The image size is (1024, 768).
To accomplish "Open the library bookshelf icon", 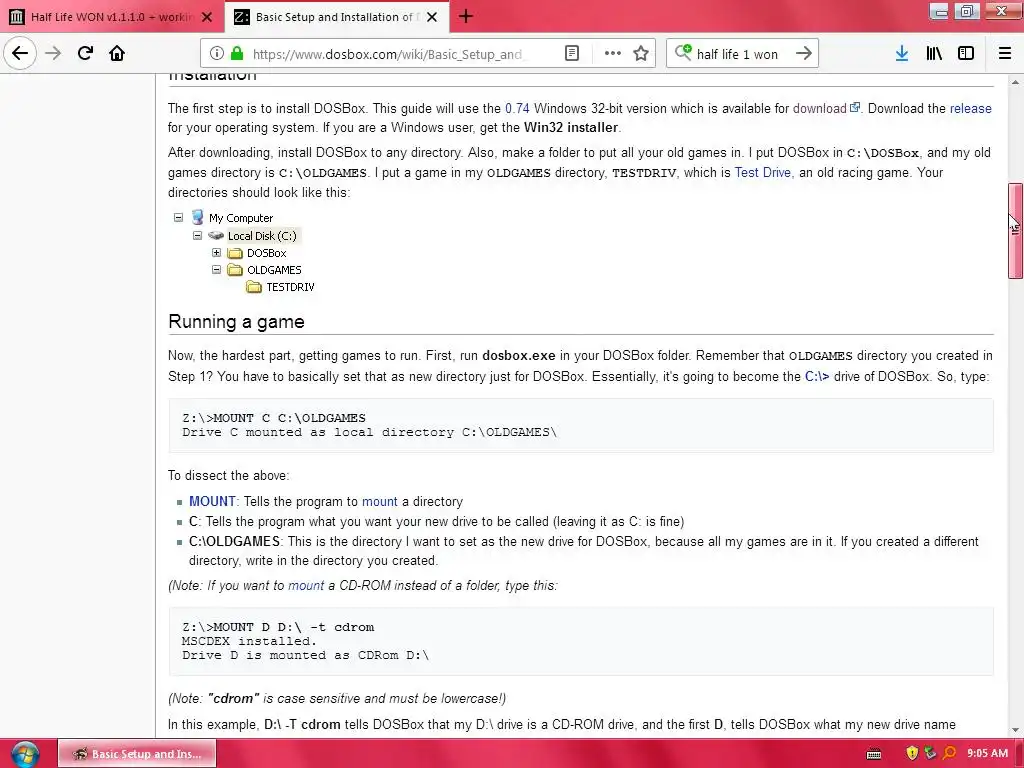I will 934,54.
